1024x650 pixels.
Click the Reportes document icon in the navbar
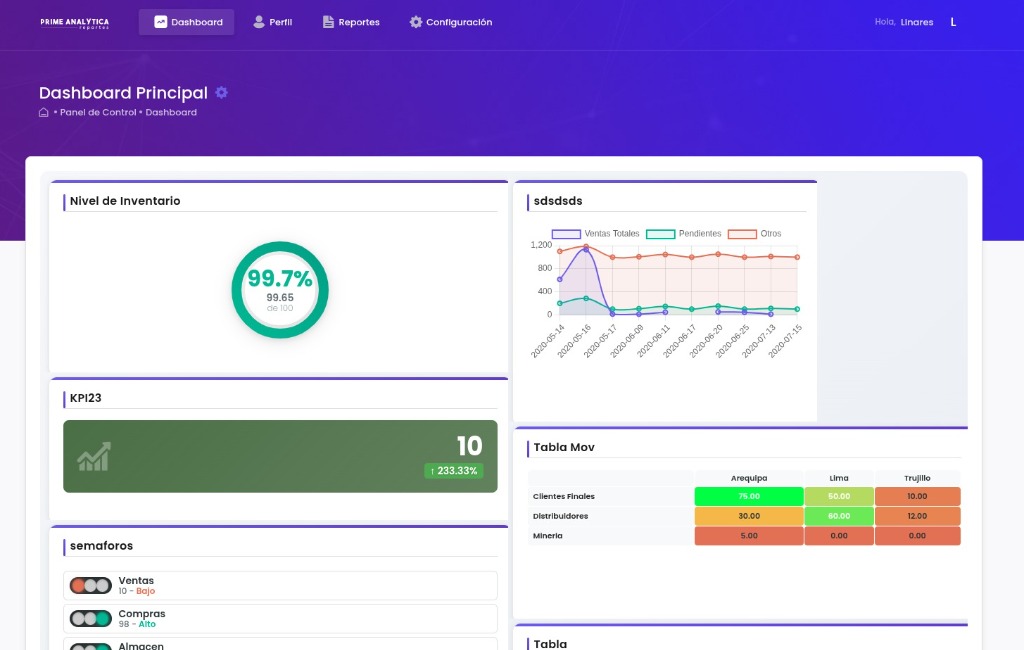pyautogui.click(x=326, y=20)
